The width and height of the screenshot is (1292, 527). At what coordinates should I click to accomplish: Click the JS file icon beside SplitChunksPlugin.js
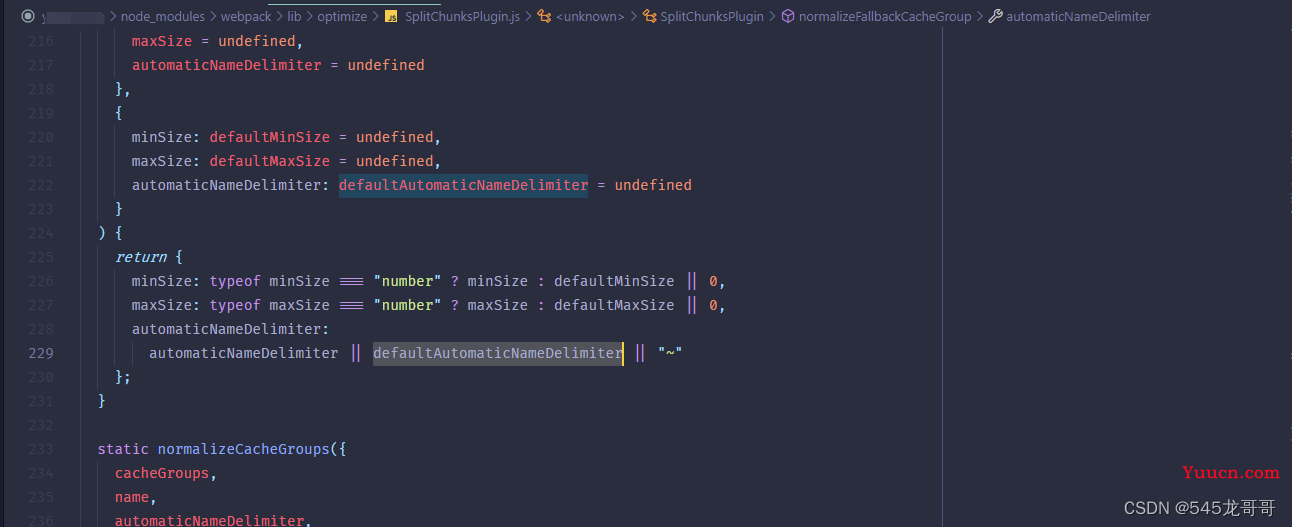click(391, 16)
